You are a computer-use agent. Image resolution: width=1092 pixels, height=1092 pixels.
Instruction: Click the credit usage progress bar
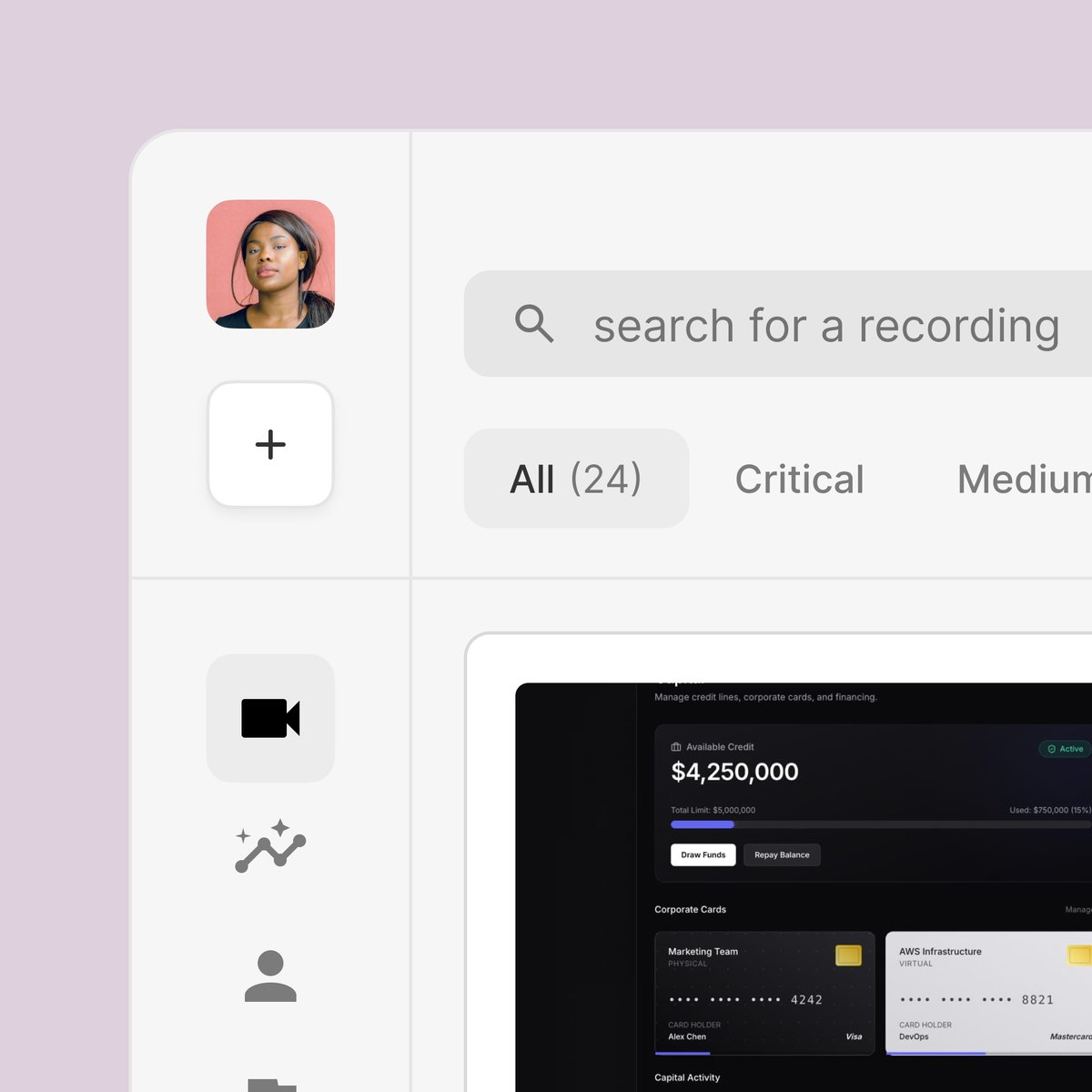click(x=881, y=824)
